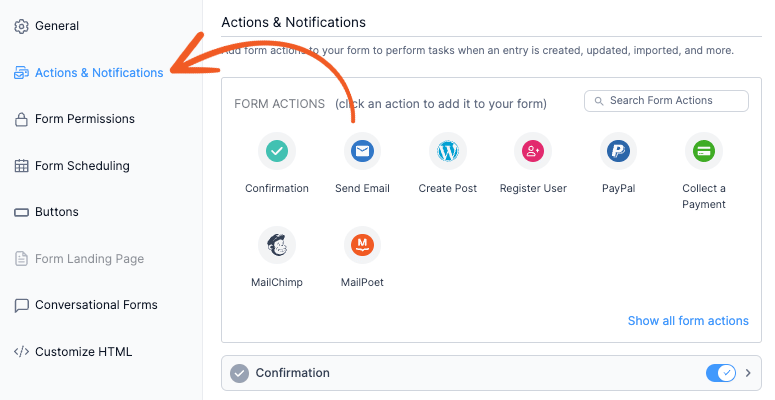
Task: Go to Form Scheduling settings
Action: tap(72, 166)
